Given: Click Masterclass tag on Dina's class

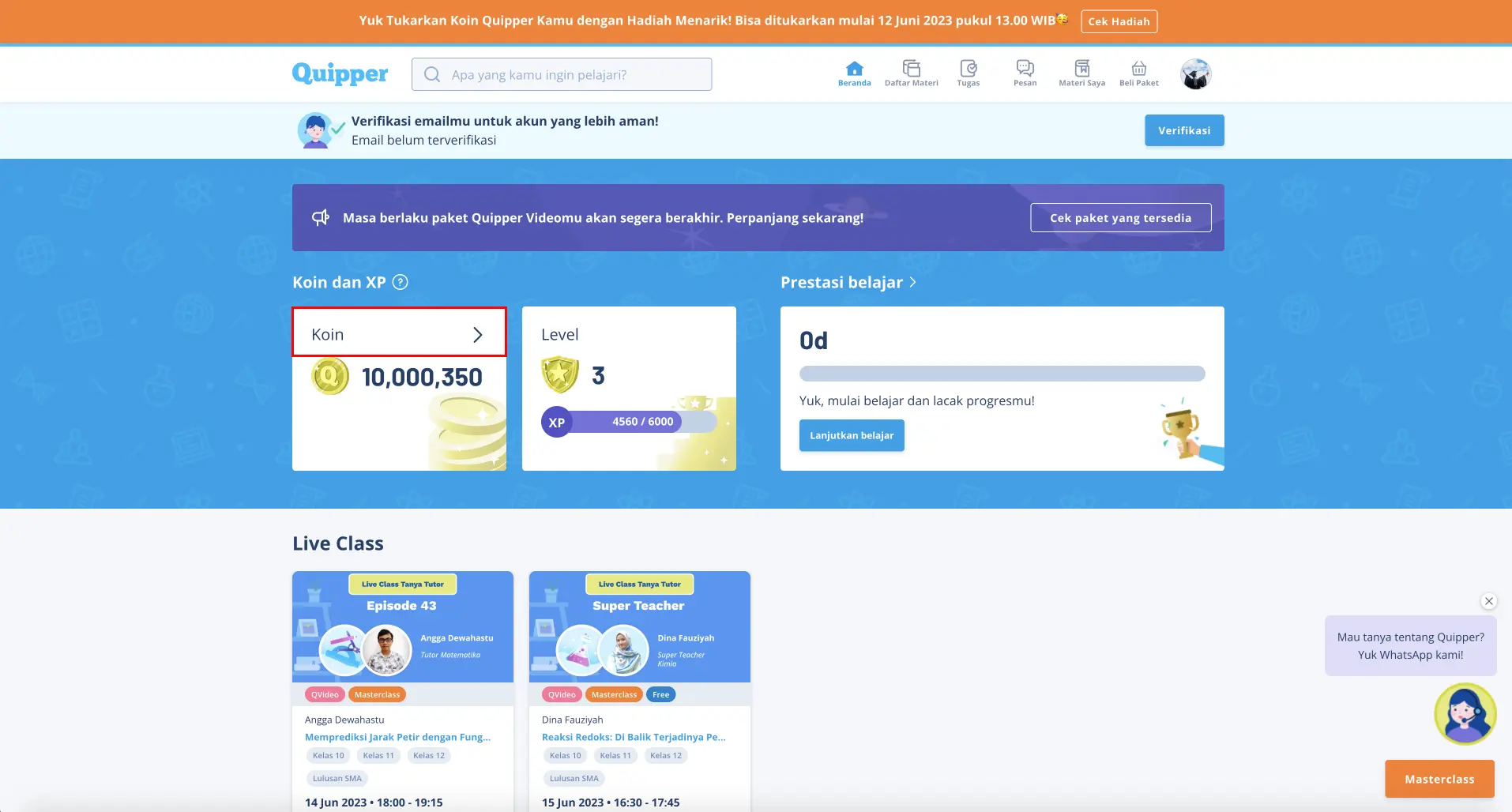Looking at the screenshot, I should tap(614, 695).
